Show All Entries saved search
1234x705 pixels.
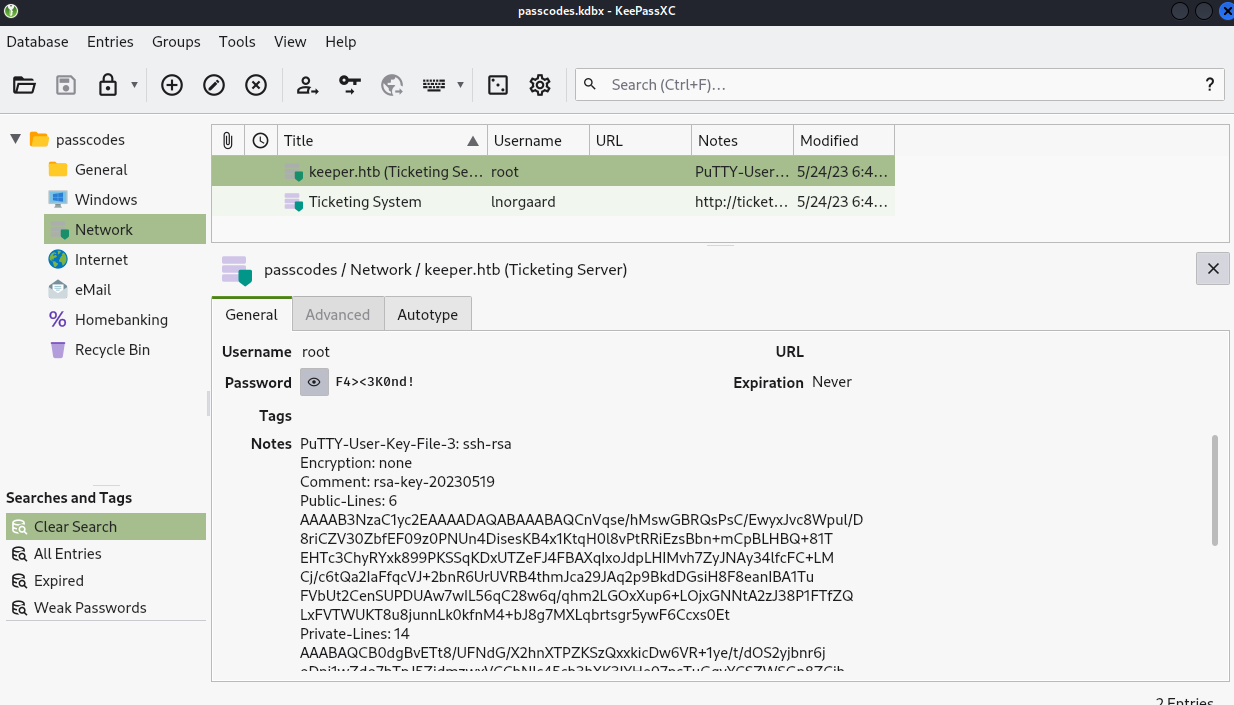click(106, 553)
